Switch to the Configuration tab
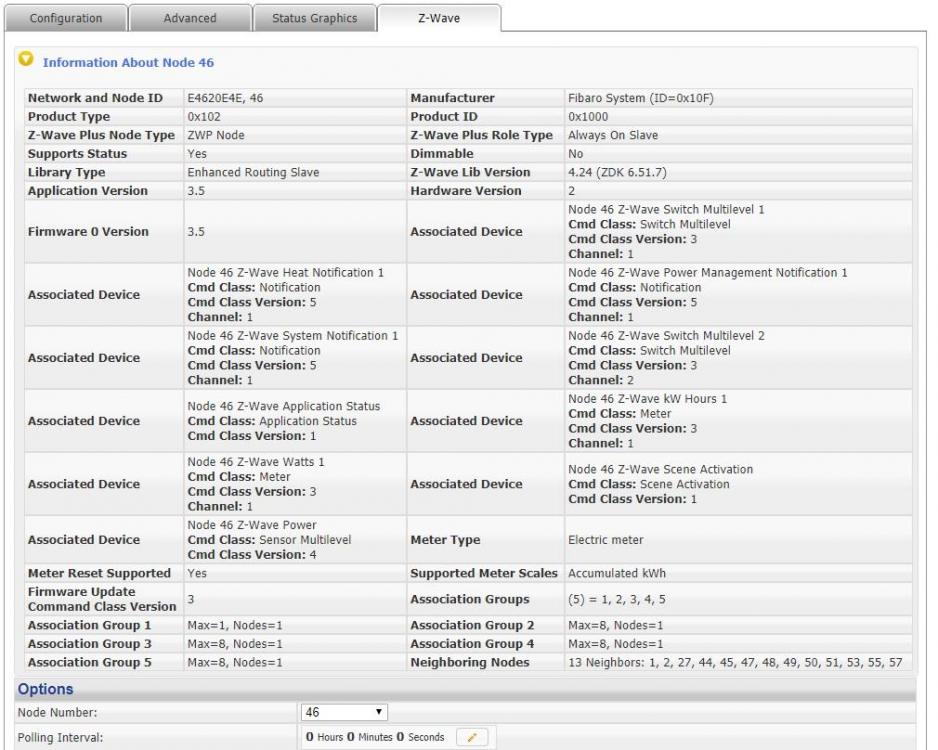The image size is (938, 750). coord(66,18)
